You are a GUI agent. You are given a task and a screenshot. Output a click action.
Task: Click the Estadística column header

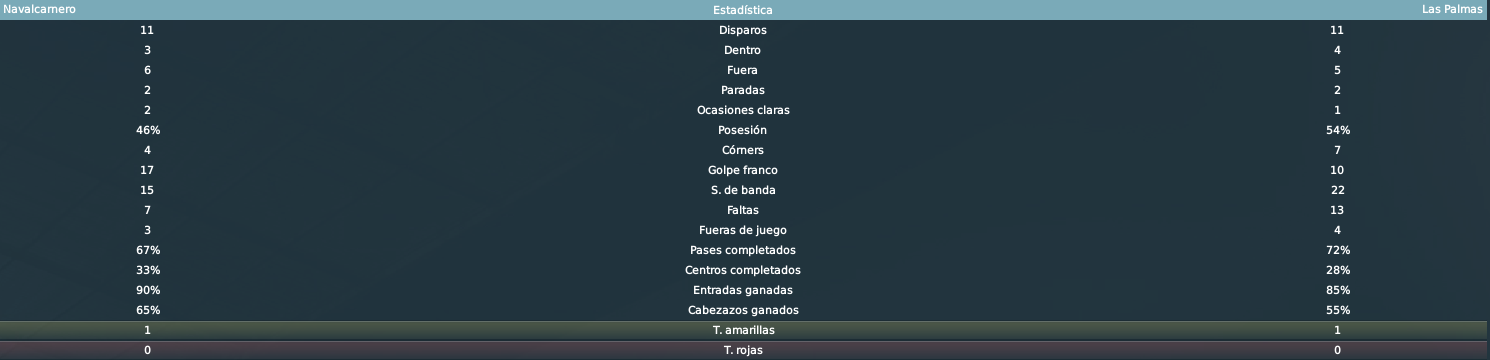point(742,10)
